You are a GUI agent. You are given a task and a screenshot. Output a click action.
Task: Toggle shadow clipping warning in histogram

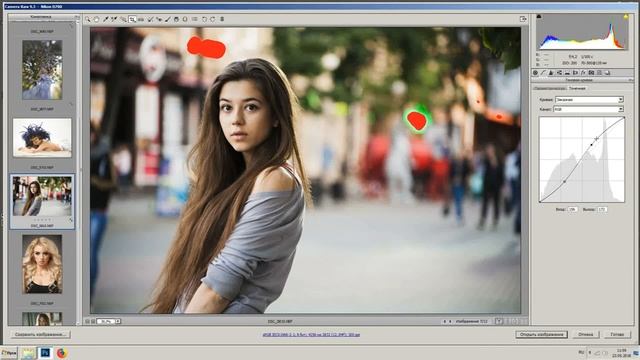539,17
